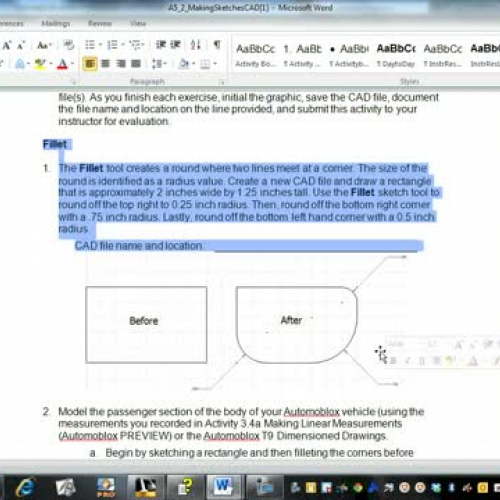Viewport: 500px width, 500px height.
Task: Open the help question mark taskbar icon
Action: pos(185,488)
